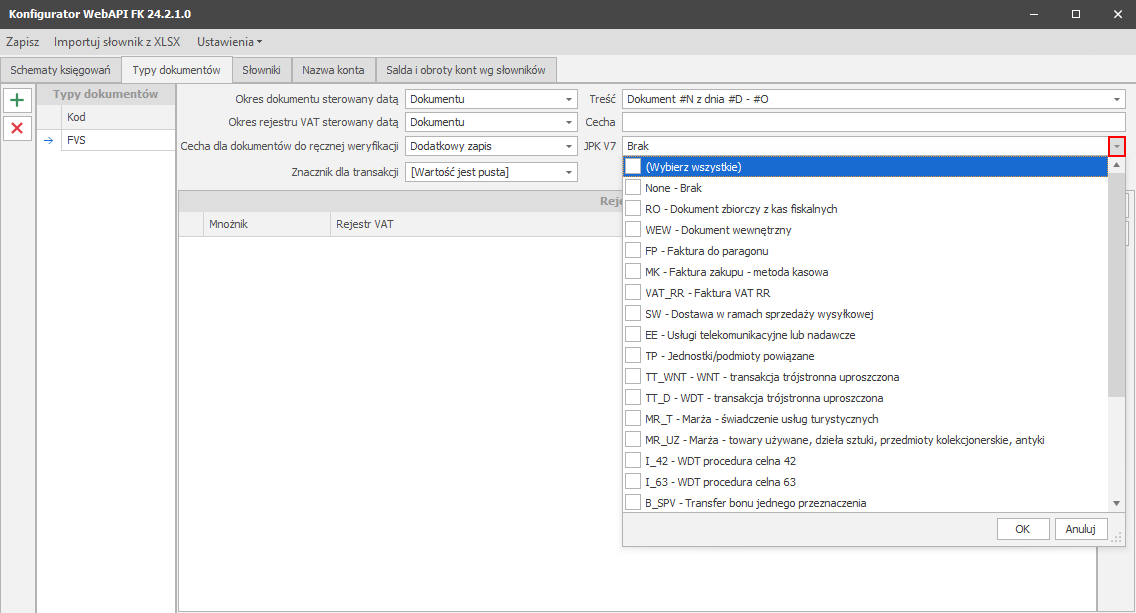Open the Ustawienia menu
The height and width of the screenshot is (613, 1136).
pos(229,42)
